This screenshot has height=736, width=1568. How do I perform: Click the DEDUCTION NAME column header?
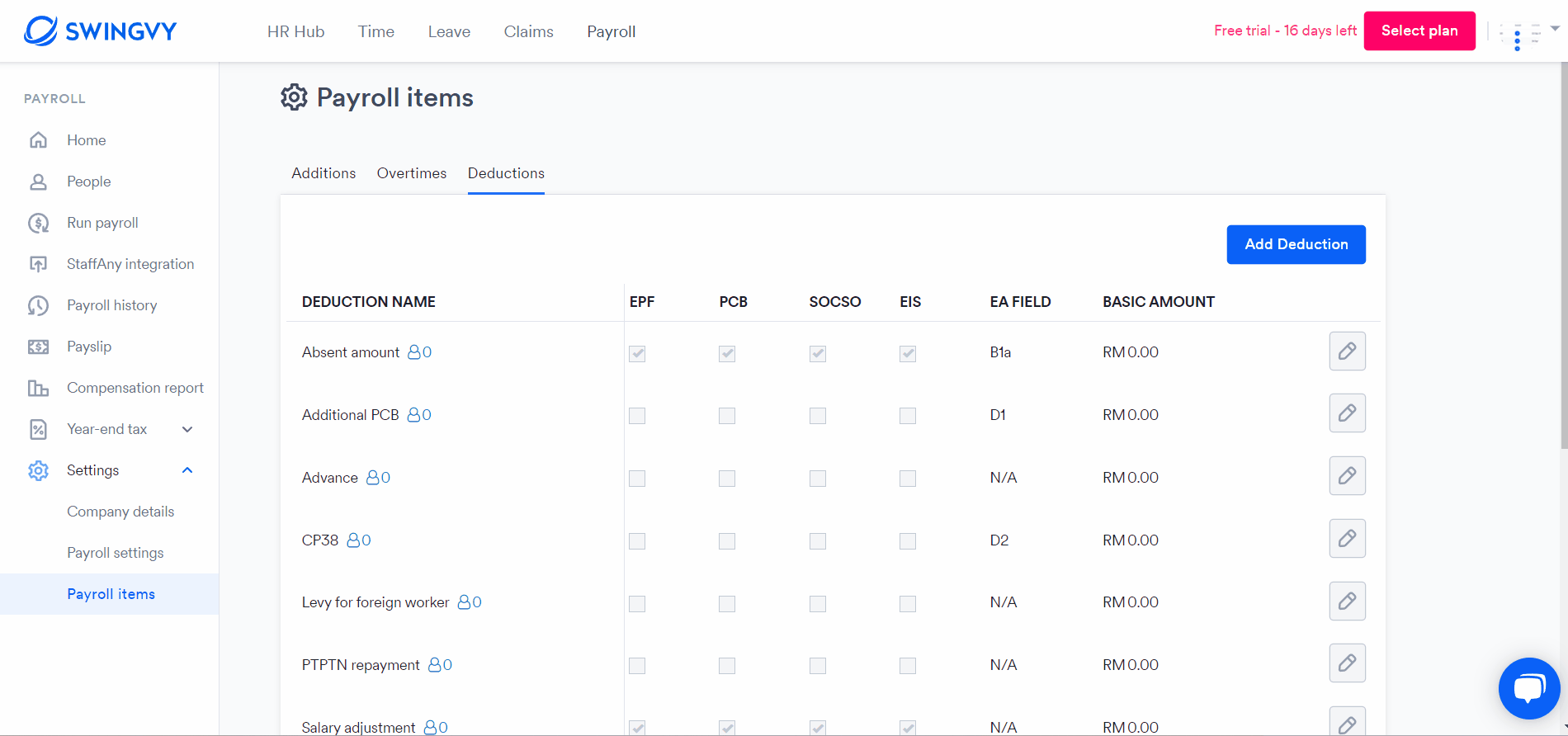pyautogui.click(x=369, y=302)
